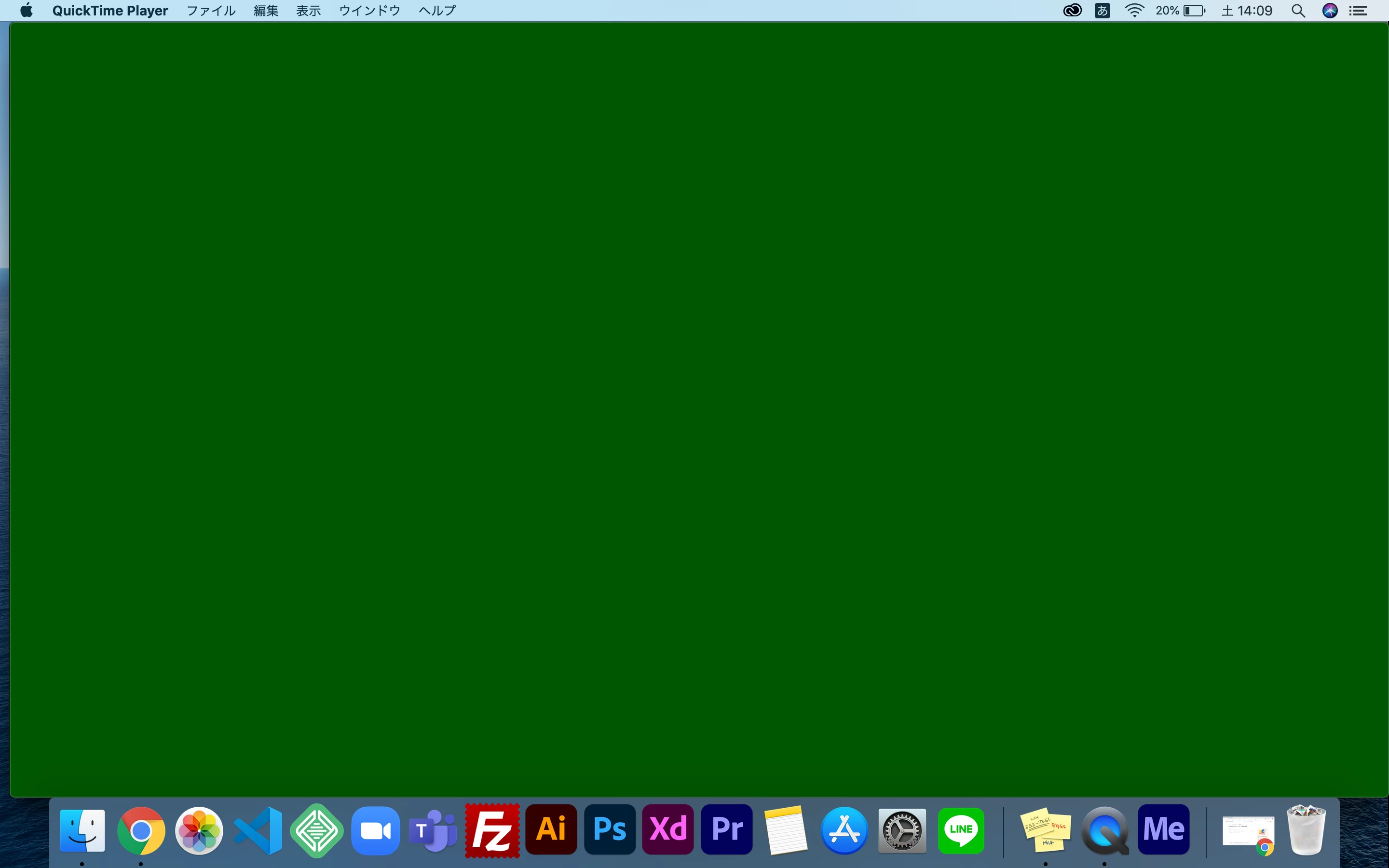Launch Zoom from the Dock
Screen dimensions: 1389x868
click(375, 830)
